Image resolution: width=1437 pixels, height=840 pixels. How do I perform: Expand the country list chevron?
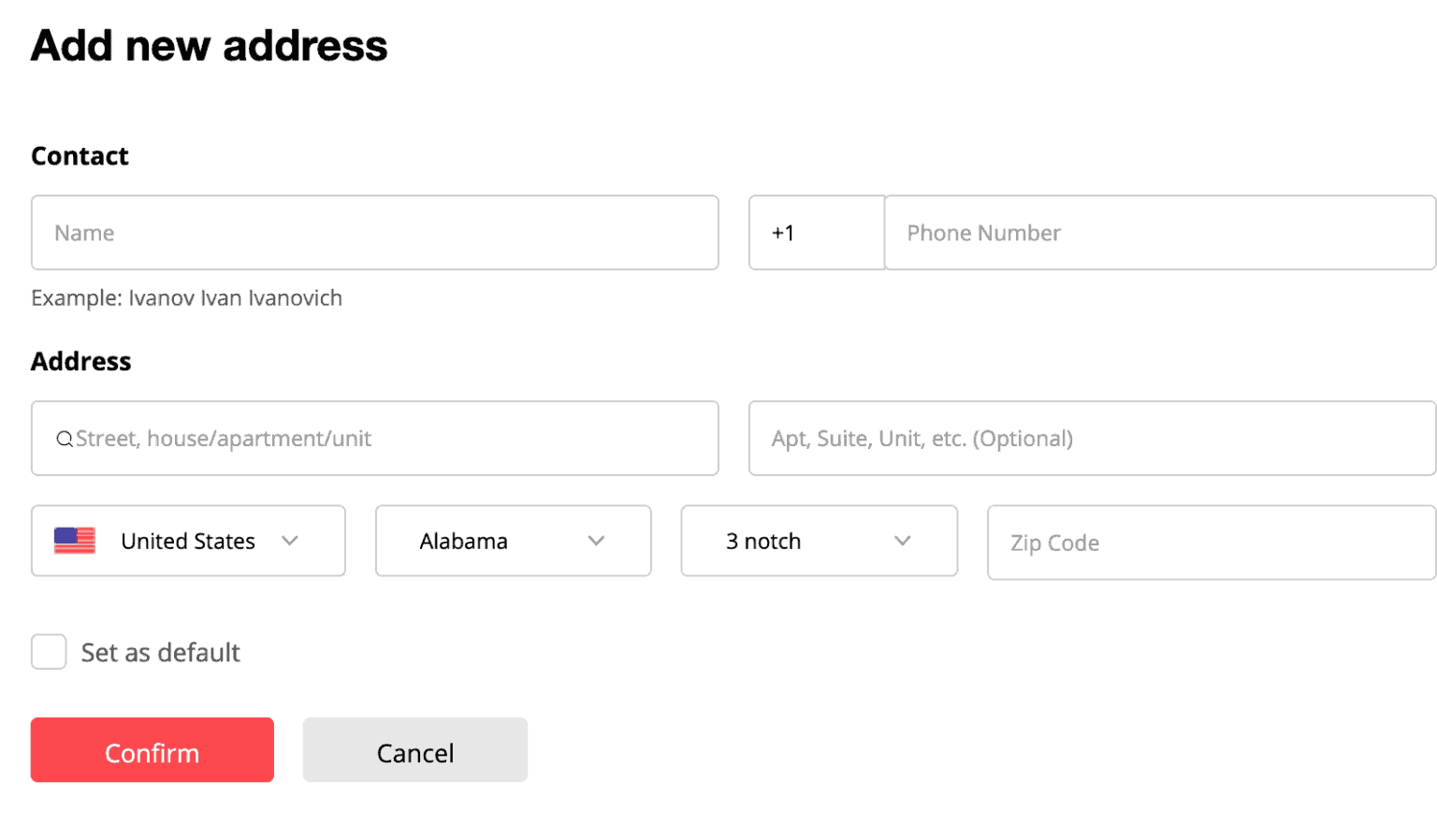(x=290, y=541)
